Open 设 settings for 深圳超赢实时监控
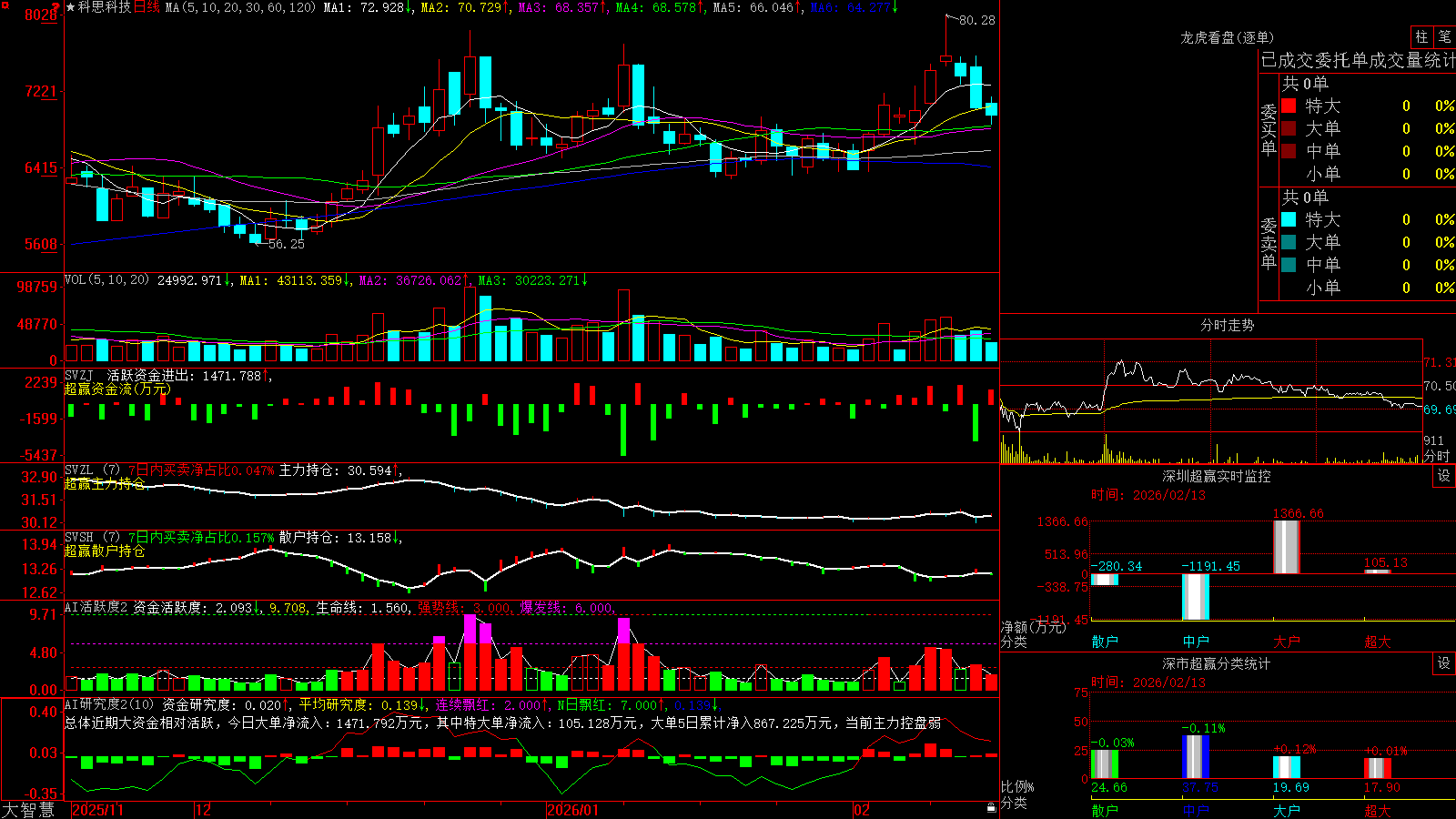The image size is (1456, 819). click(1444, 476)
